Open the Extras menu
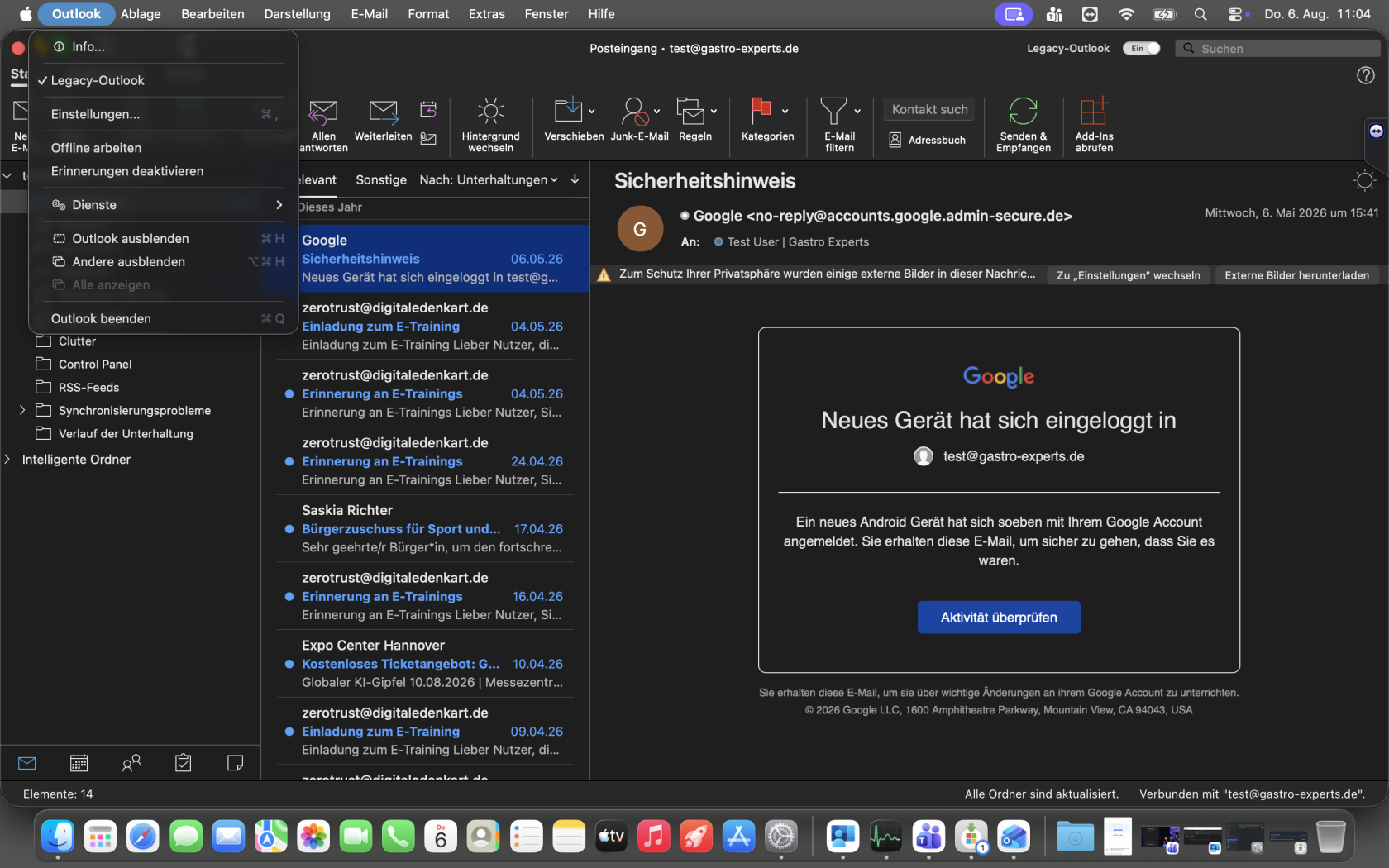 click(486, 14)
